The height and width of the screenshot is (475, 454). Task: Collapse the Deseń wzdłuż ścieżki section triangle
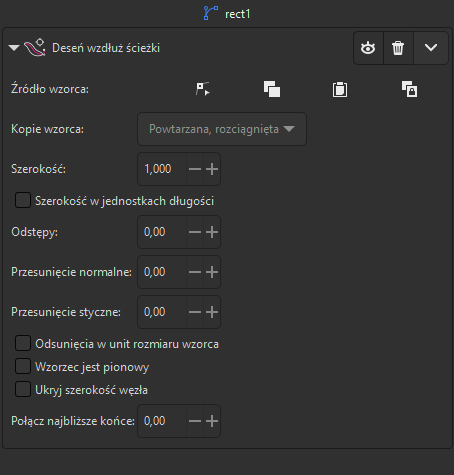coord(14,48)
